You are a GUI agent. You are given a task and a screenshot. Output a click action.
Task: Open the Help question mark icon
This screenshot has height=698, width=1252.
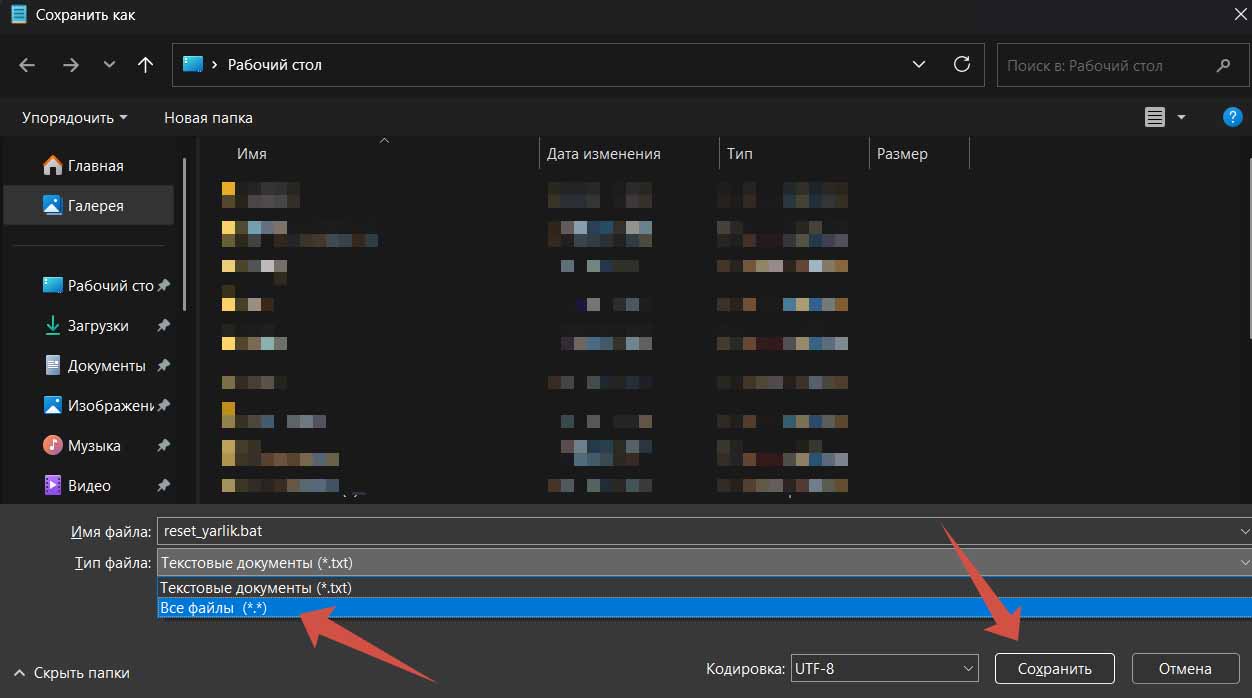point(1232,117)
